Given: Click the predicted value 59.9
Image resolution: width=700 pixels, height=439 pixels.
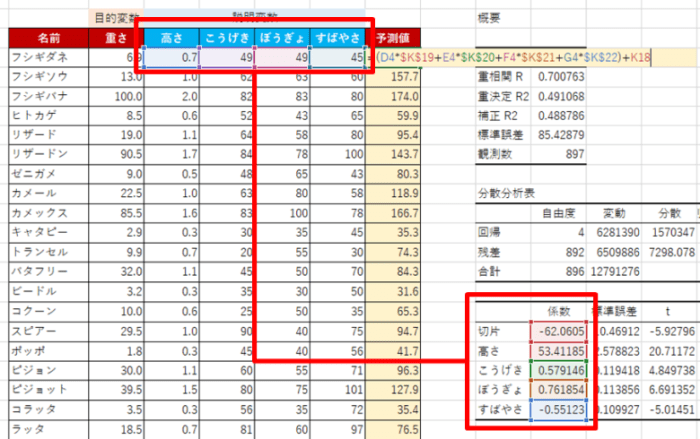Looking at the screenshot, I should click(393, 115).
